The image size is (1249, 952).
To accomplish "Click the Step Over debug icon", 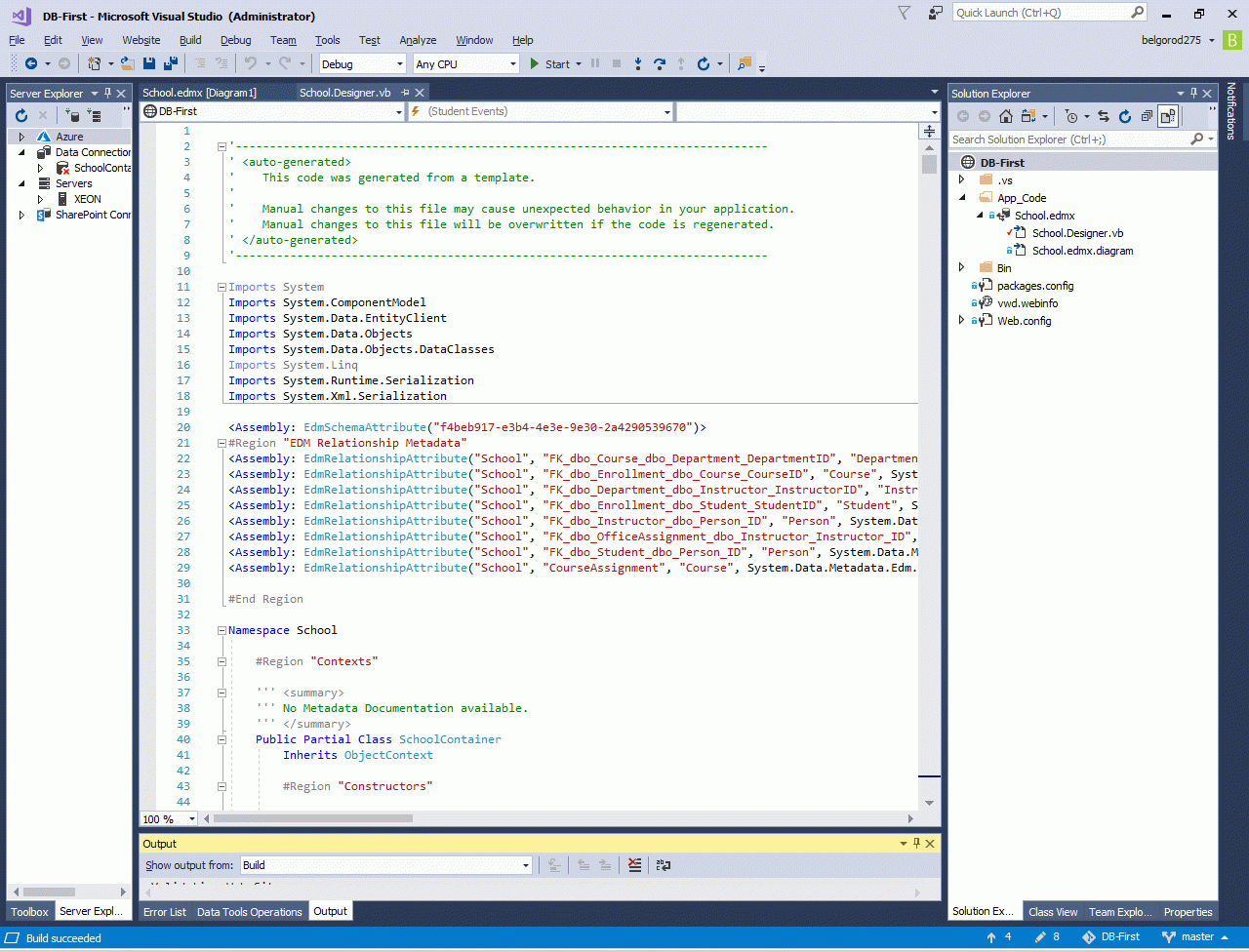I will (x=660, y=64).
